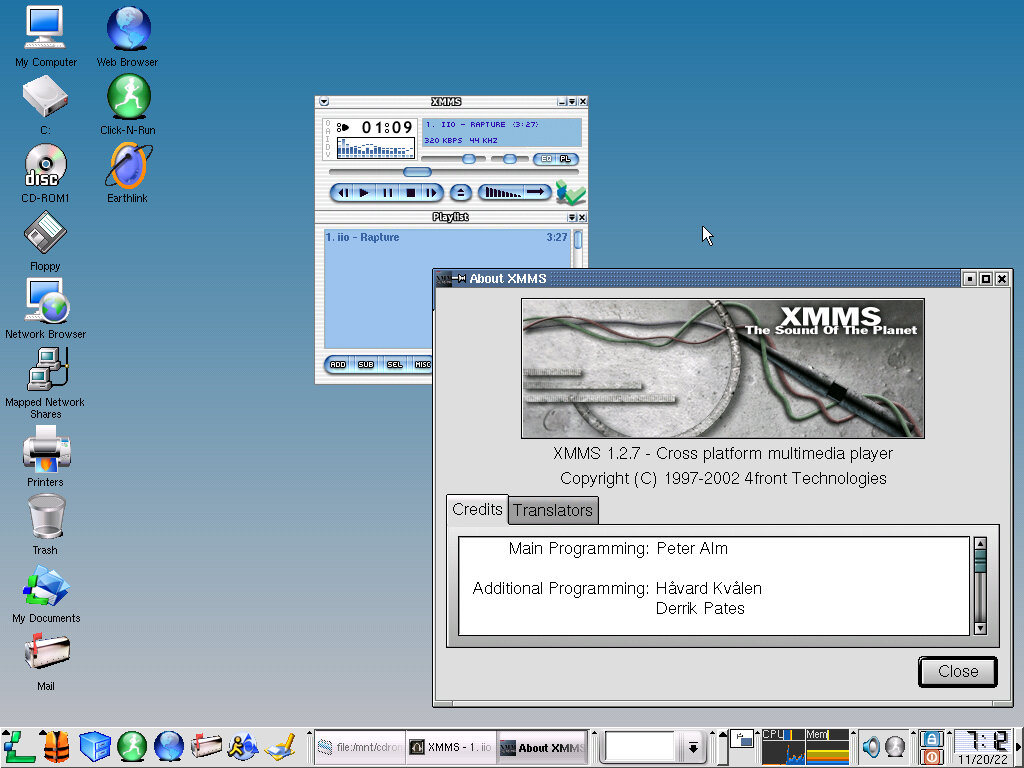This screenshot has width=1024, height=768.
Task: Open the XMMS main menu arrow
Action: coord(323,102)
